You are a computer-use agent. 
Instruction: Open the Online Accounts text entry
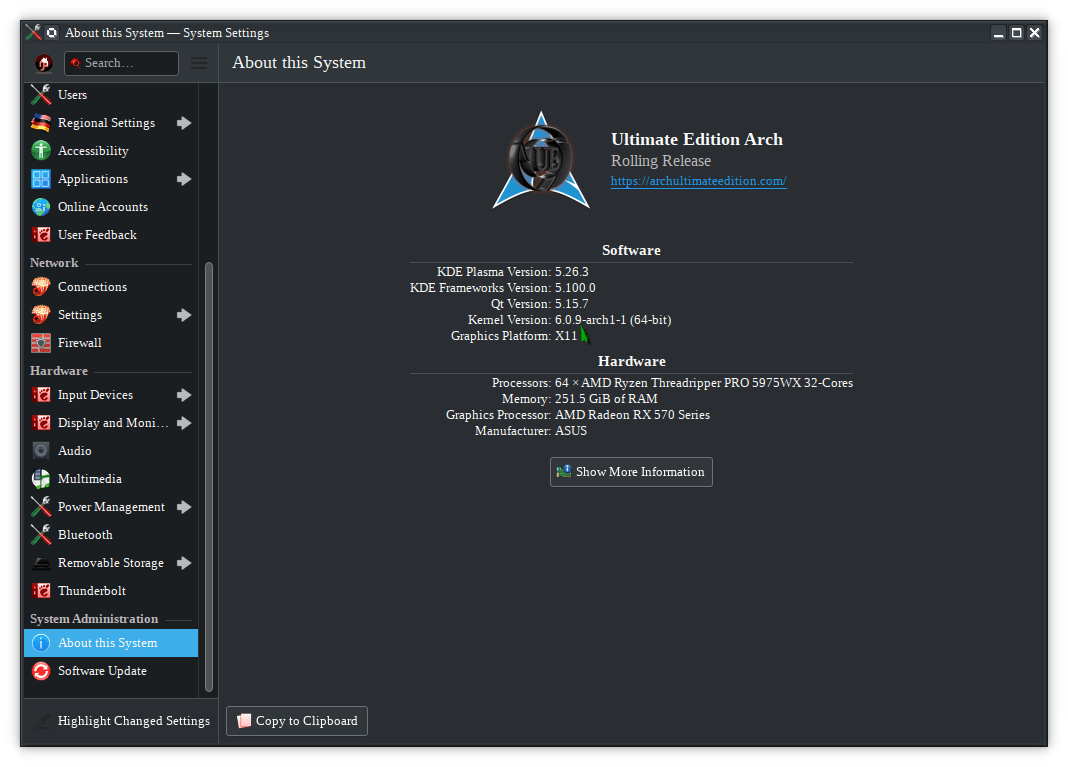pos(103,206)
